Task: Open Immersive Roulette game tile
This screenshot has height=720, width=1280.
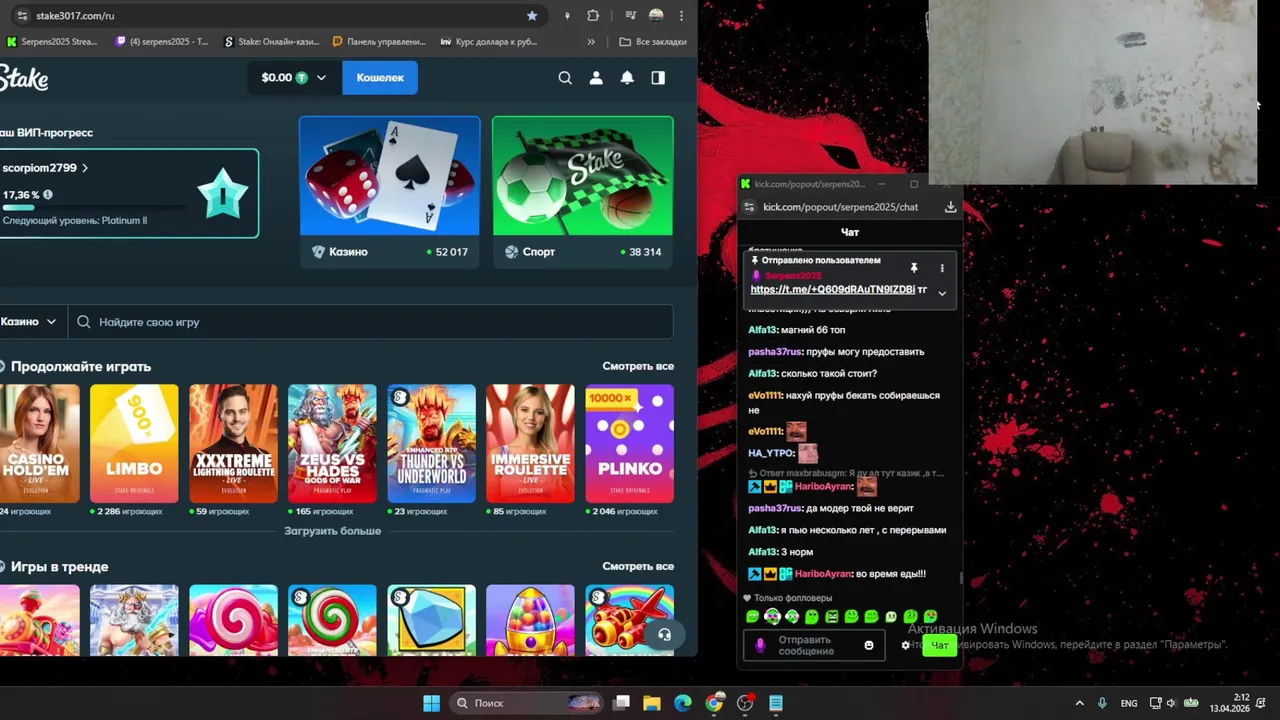Action: 530,443
